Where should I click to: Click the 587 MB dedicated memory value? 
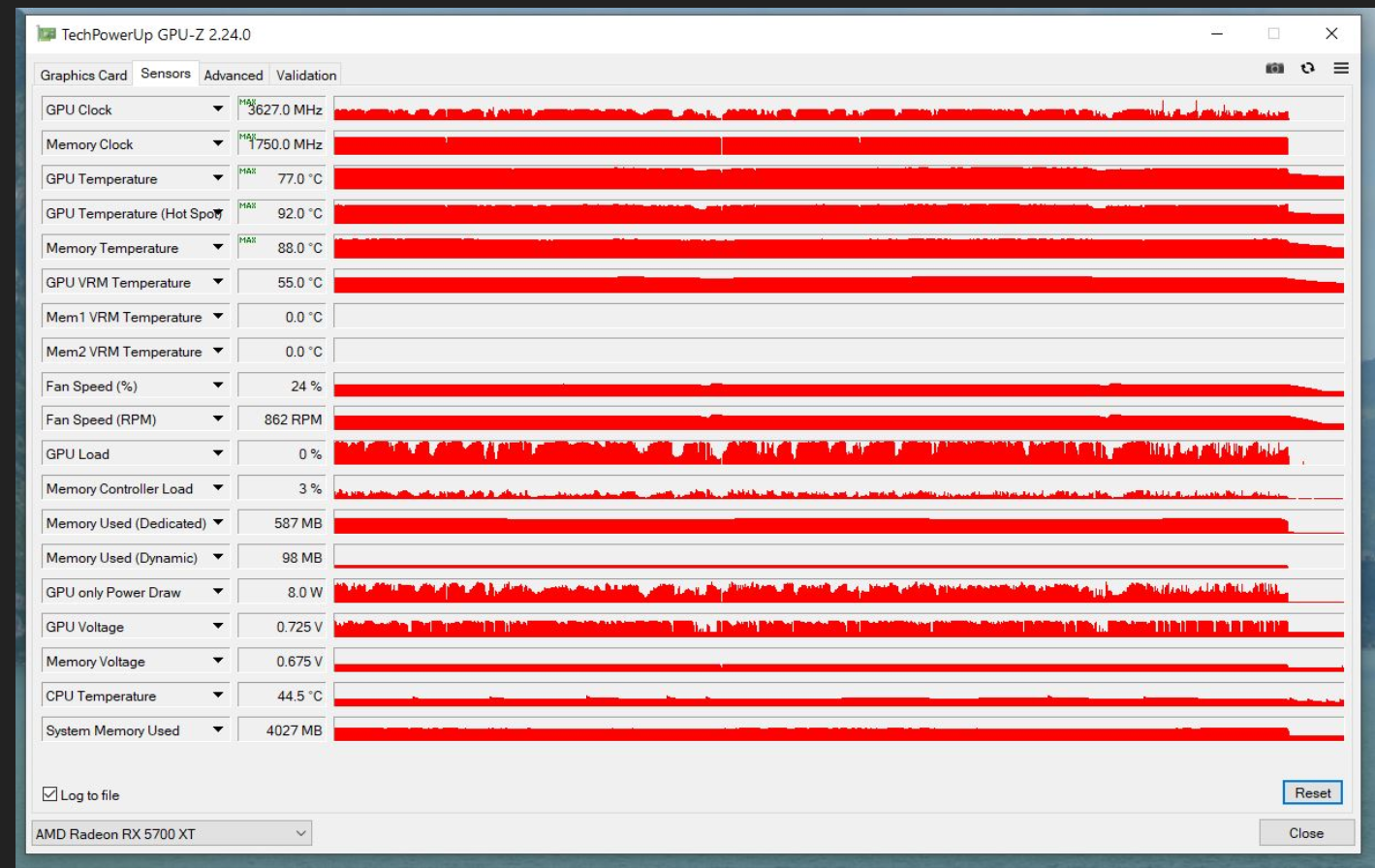pos(282,523)
